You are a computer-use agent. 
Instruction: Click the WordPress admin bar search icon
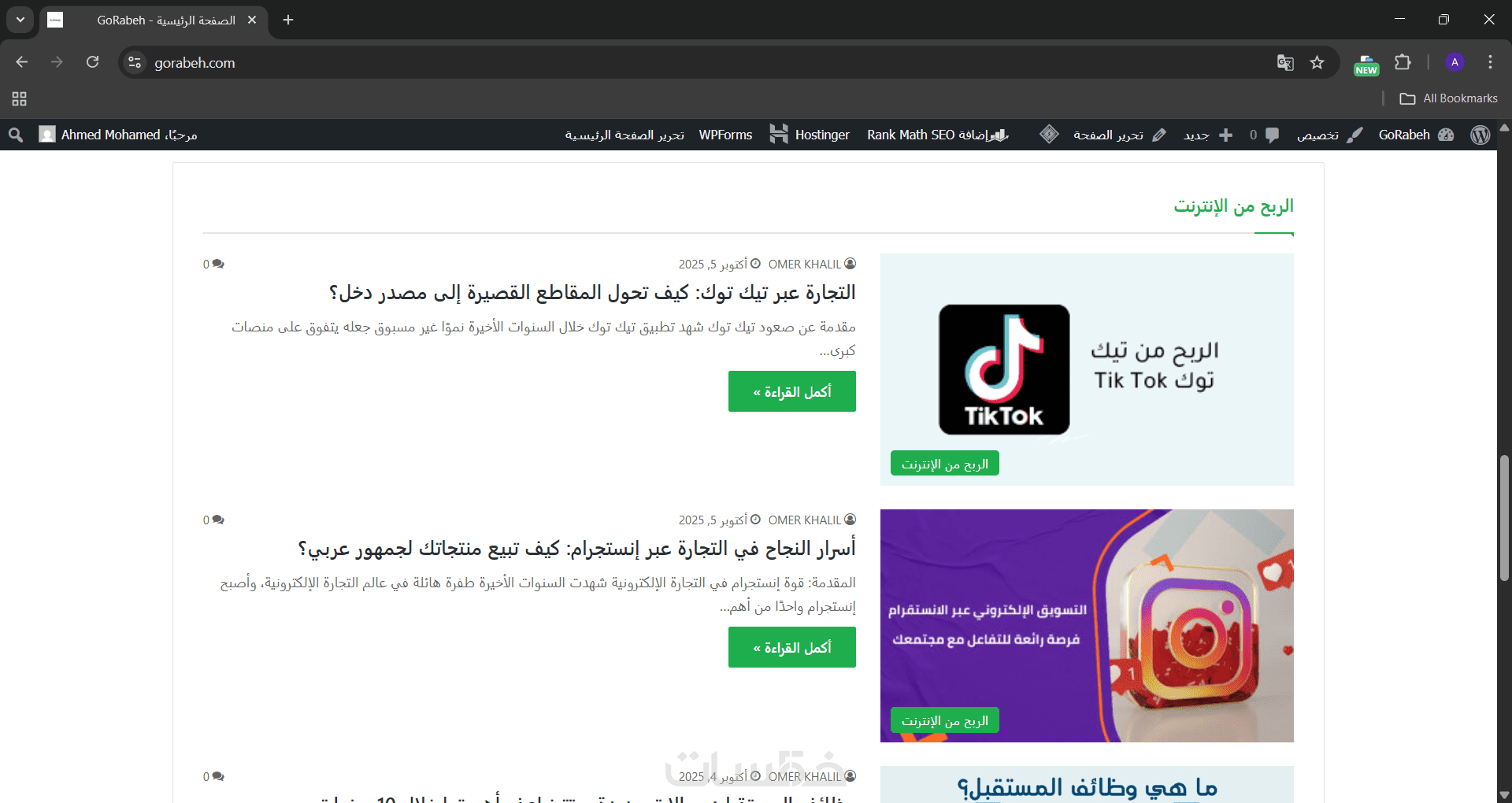16,135
